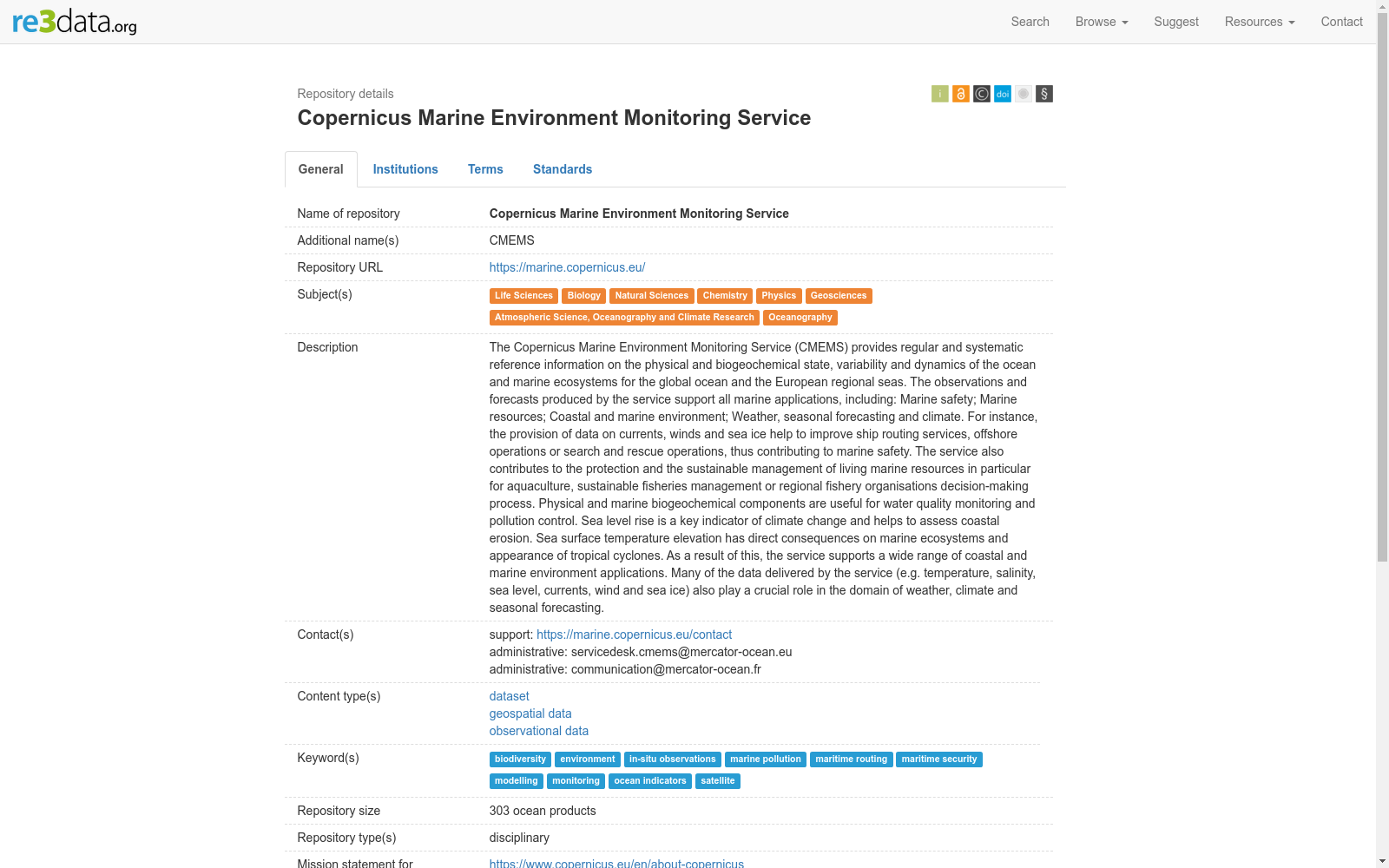
Task: Click the repository size value 303 ocean products
Action: pos(543,811)
